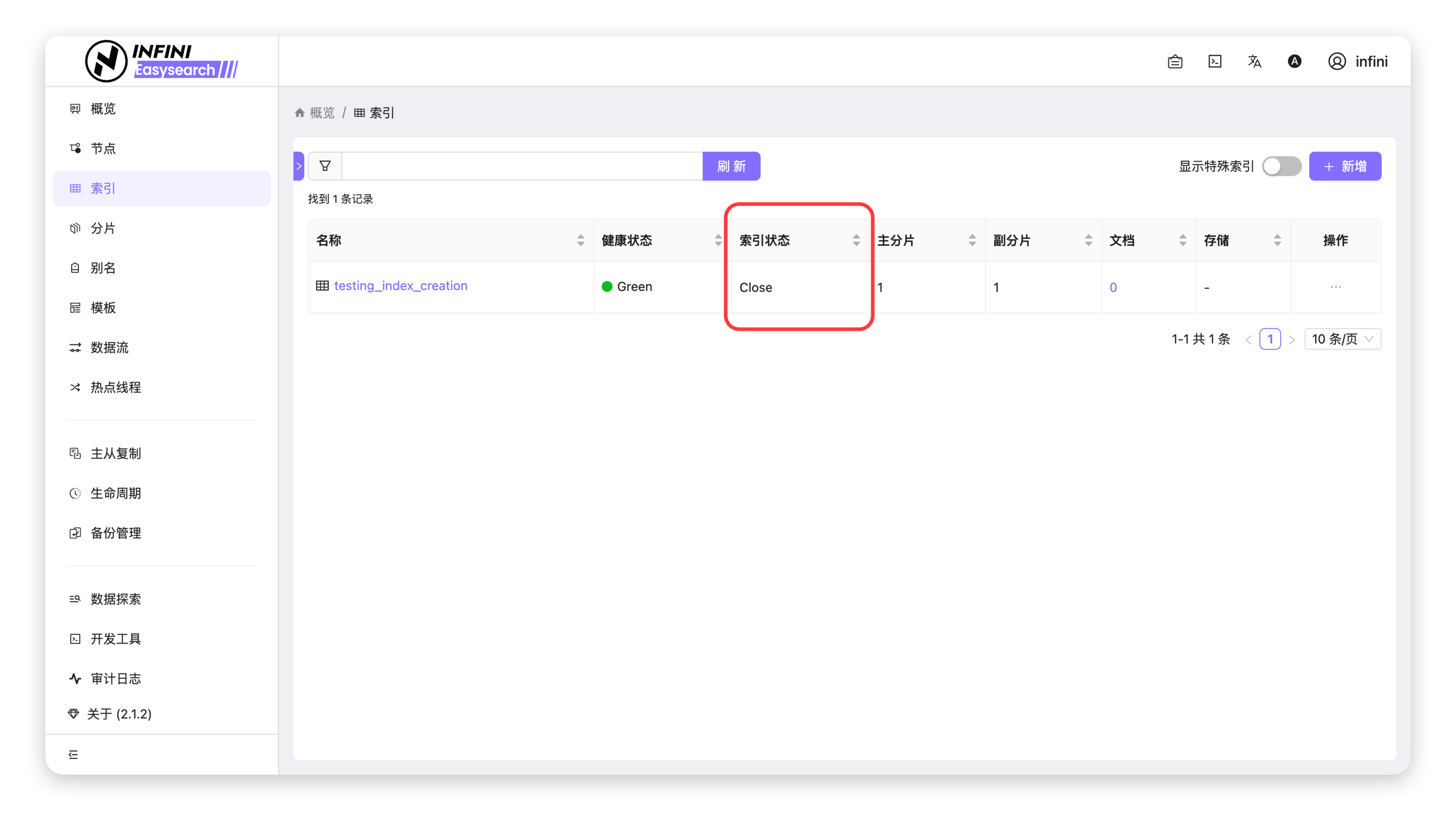
Task: Open the row actions ellipsis menu
Action: [1335, 287]
